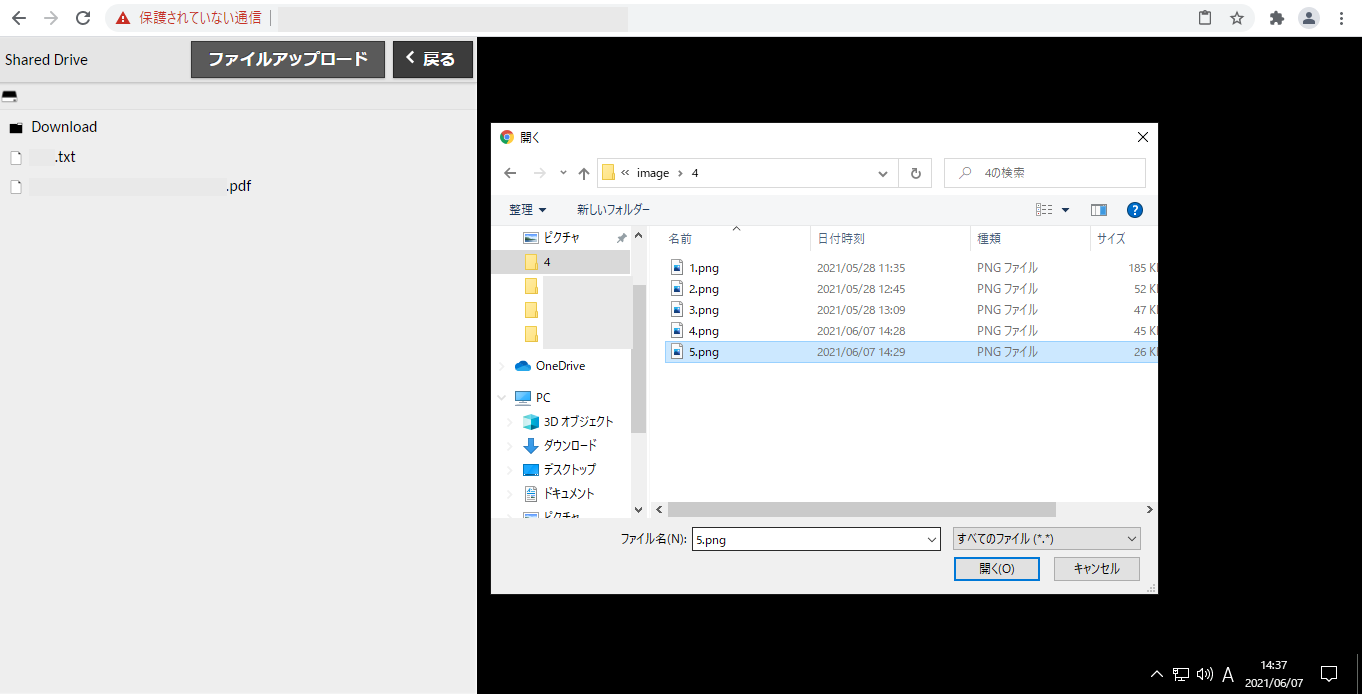Change view with the view layout icon
This screenshot has width=1362, height=694.
click(1044, 210)
